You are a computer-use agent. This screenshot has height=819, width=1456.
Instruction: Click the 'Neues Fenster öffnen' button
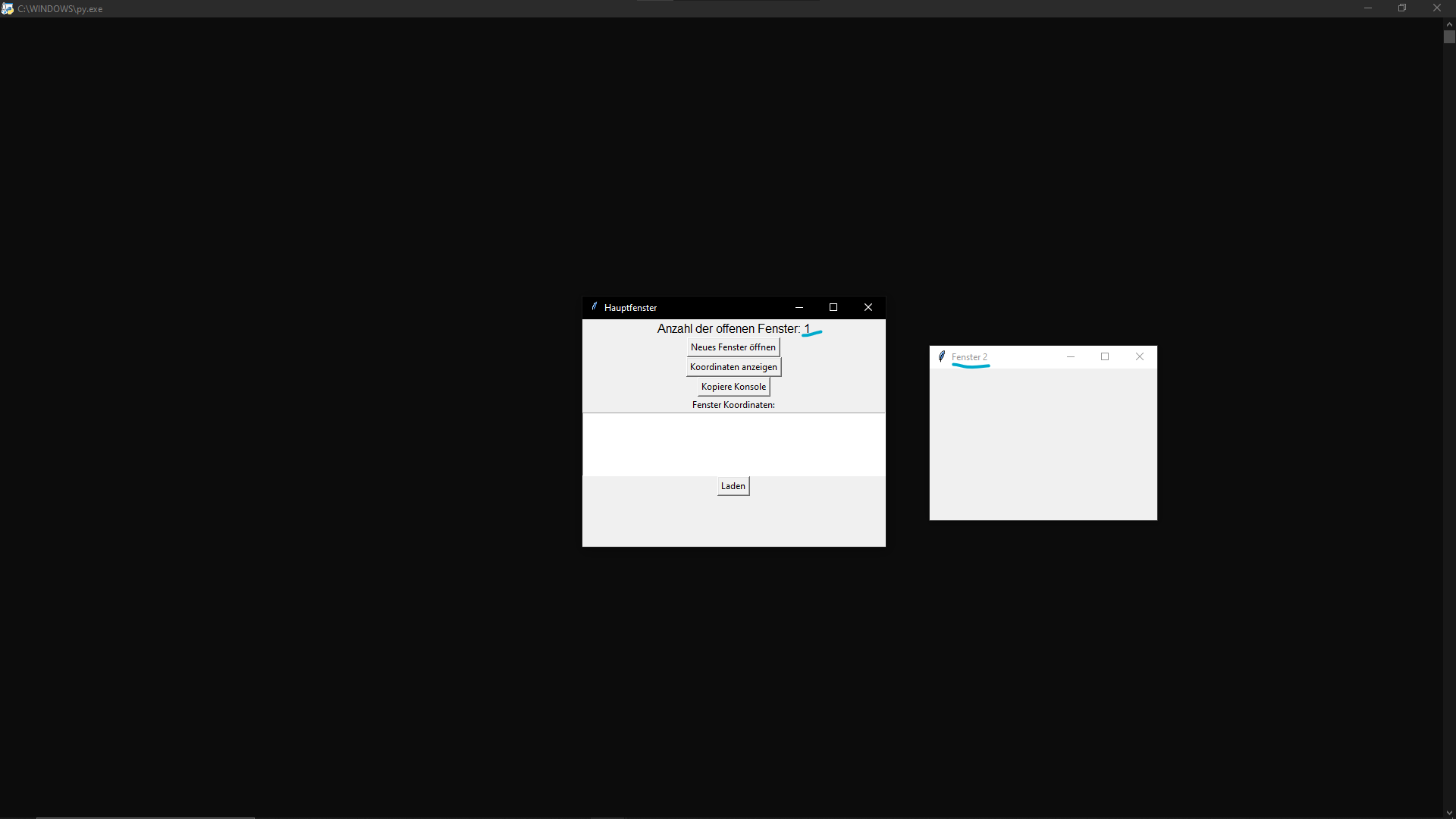(x=733, y=347)
